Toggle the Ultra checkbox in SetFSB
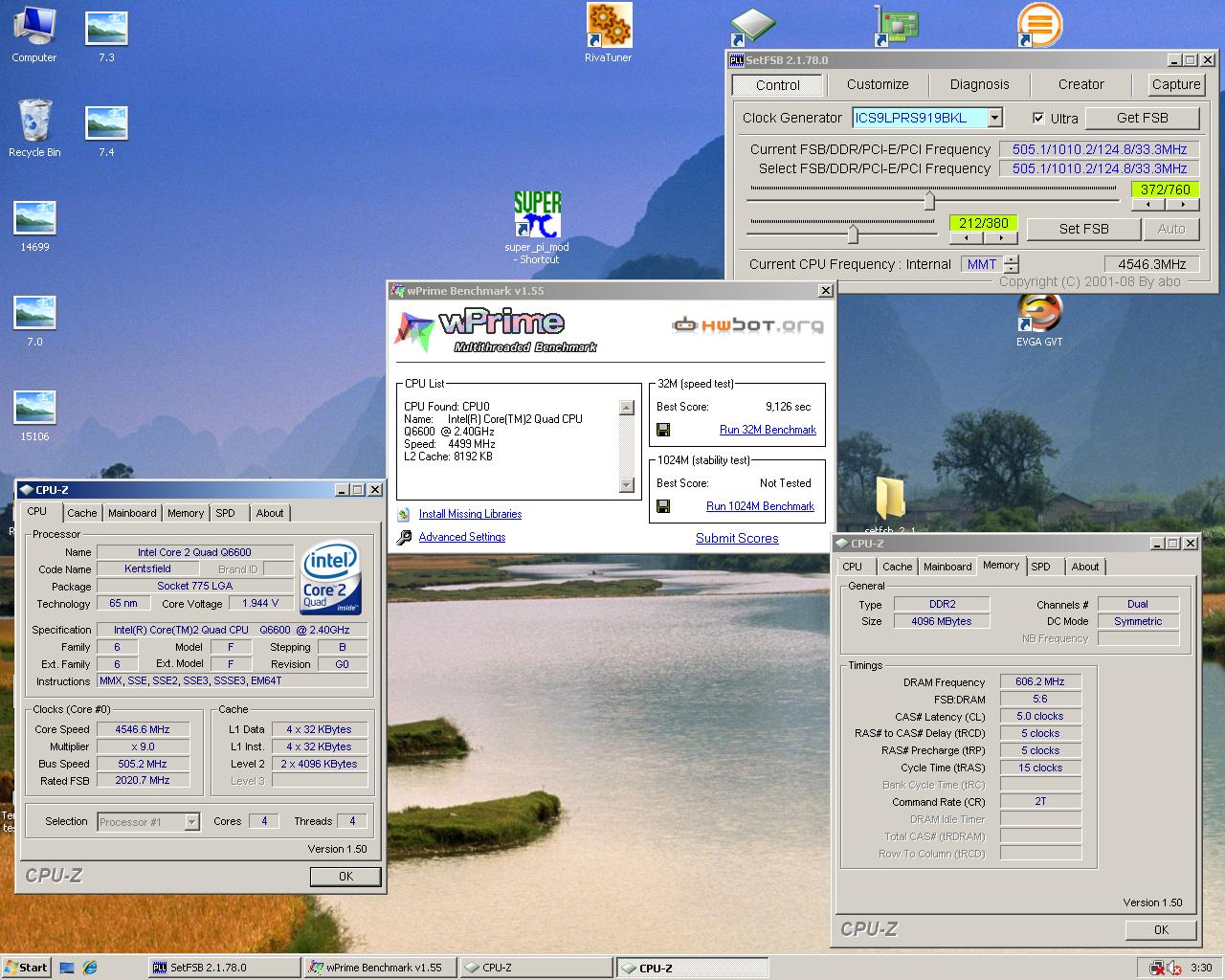 (x=1038, y=119)
